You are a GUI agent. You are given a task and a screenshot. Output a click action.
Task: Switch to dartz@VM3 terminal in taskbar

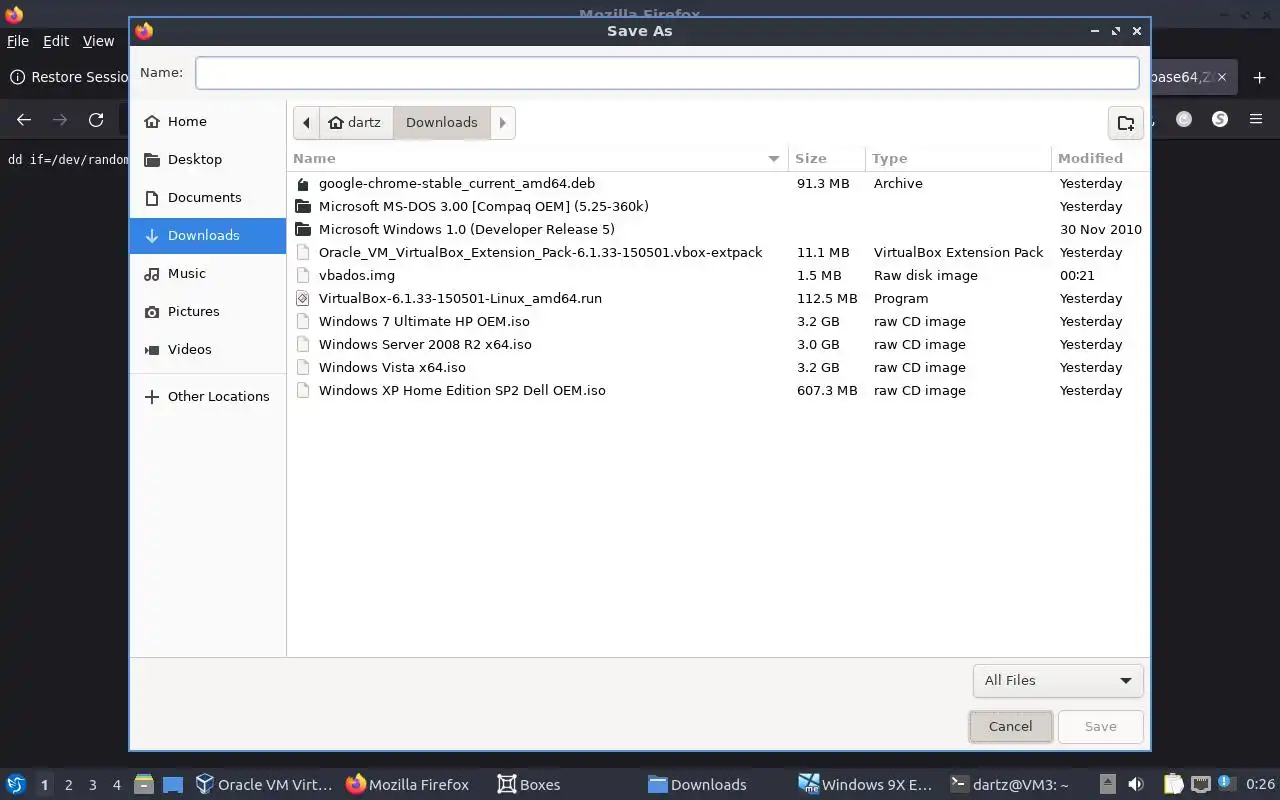pyautogui.click(x=1010, y=784)
